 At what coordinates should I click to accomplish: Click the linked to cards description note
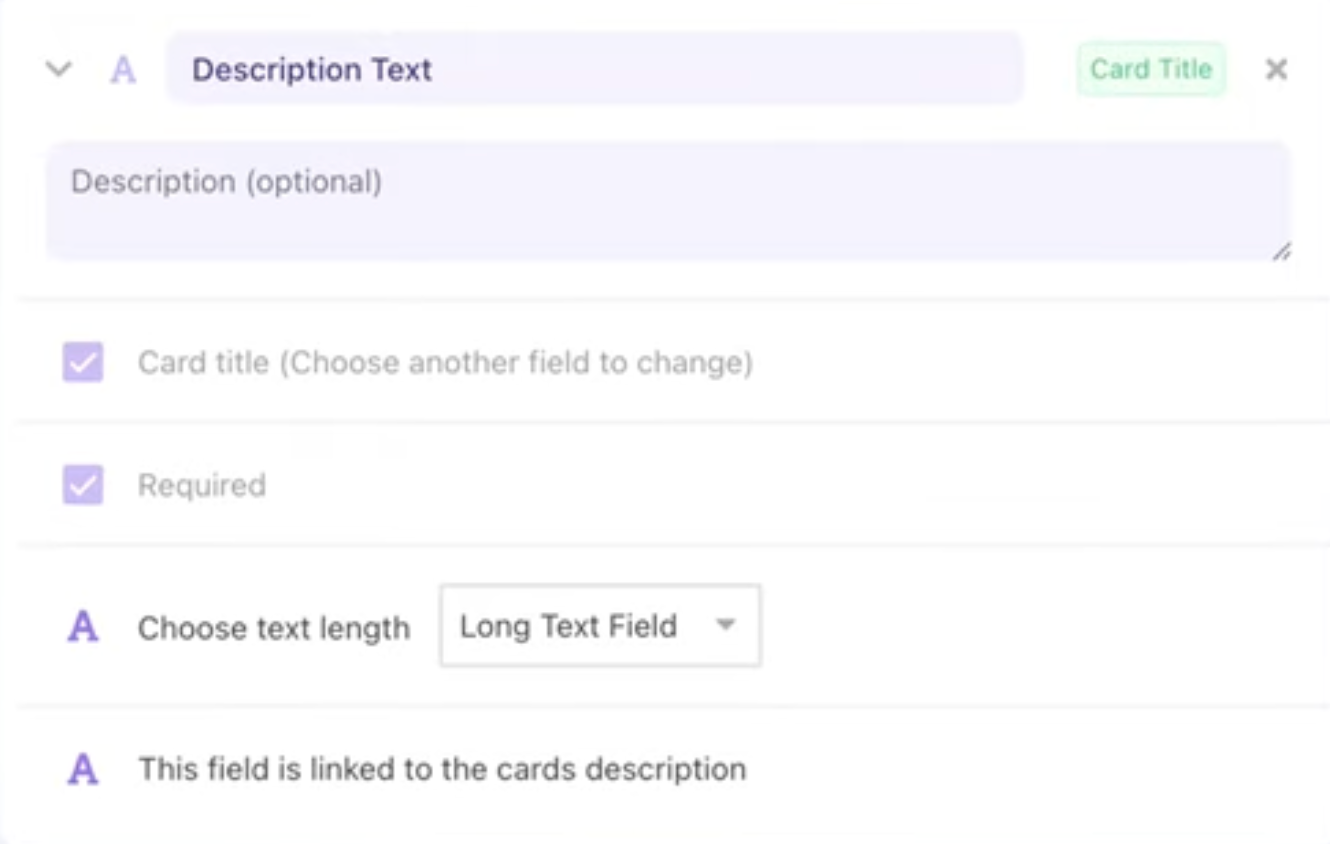click(x=442, y=769)
